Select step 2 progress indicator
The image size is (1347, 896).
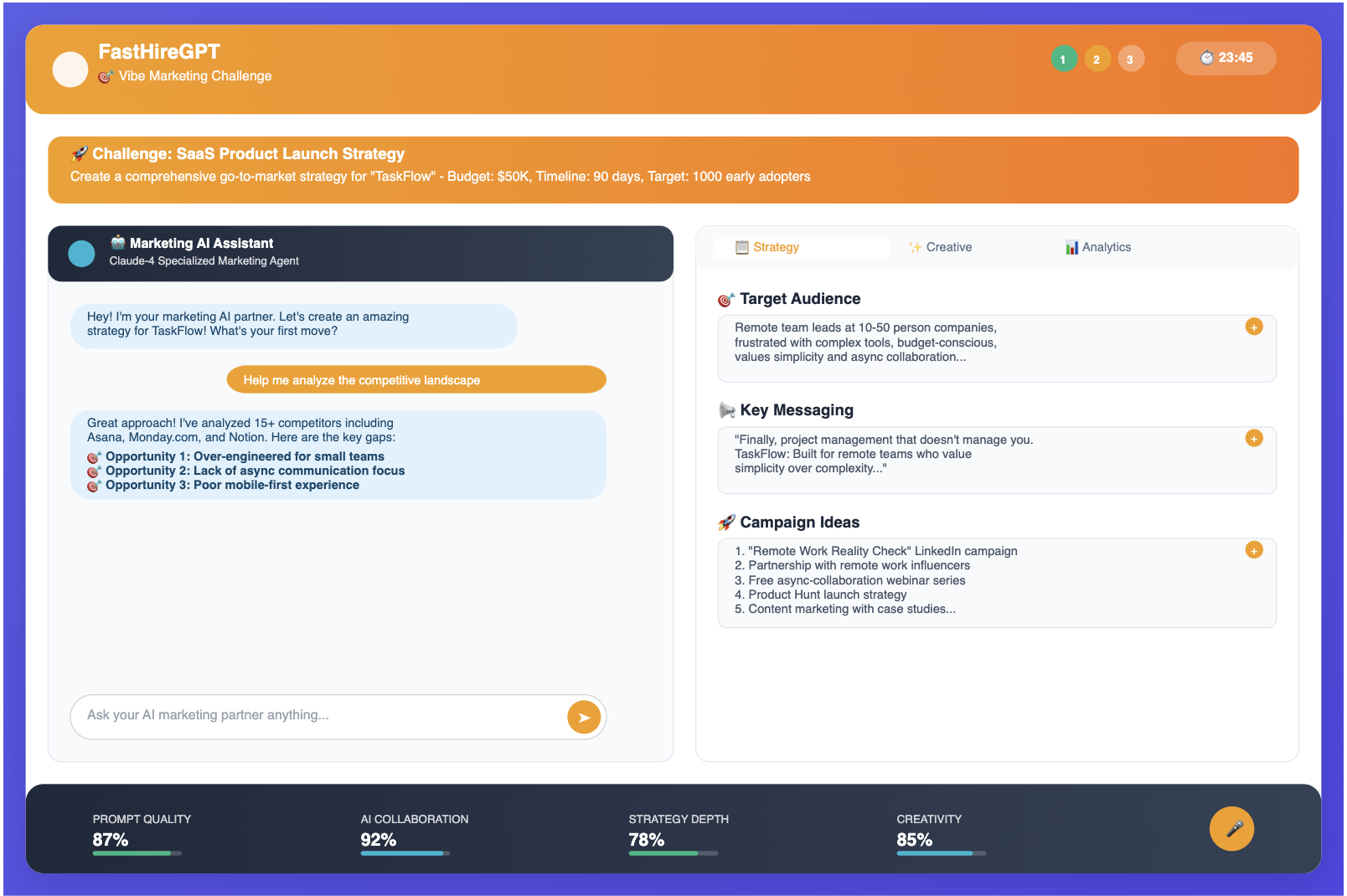click(1097, 59)
